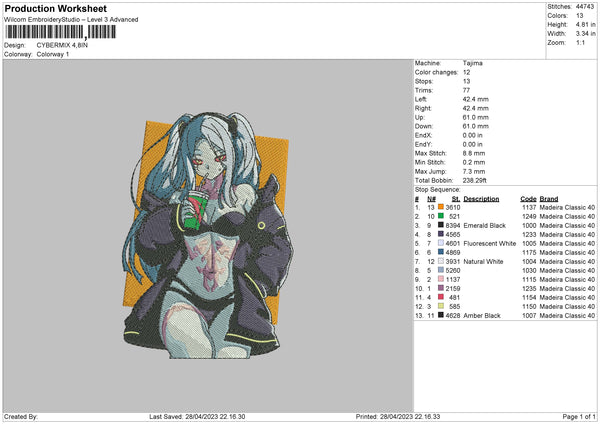Click the code 1249 for thread 521
600x424 pixels.
point(529,217)
